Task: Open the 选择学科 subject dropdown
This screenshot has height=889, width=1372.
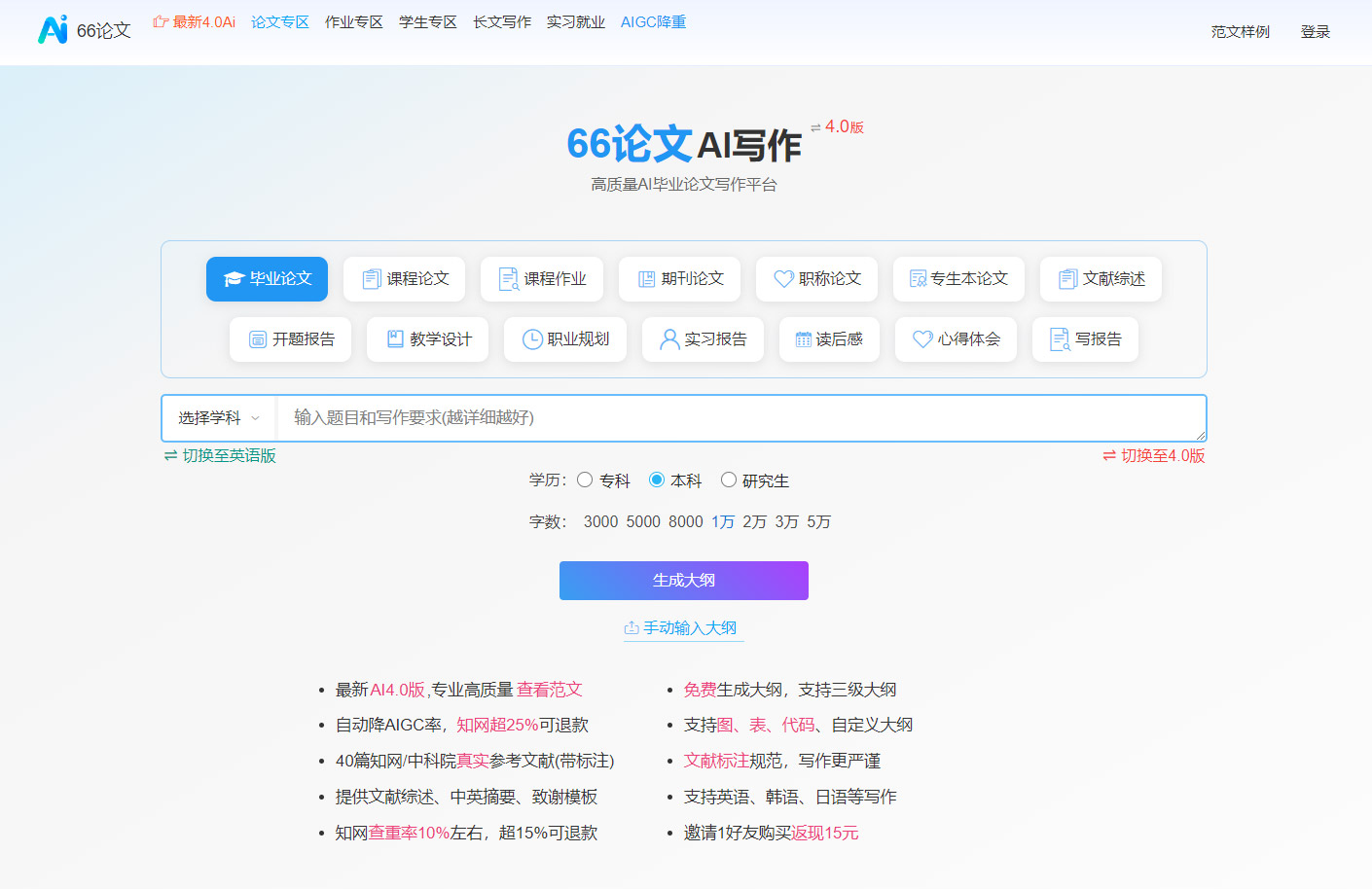Action: coord(220,418)
